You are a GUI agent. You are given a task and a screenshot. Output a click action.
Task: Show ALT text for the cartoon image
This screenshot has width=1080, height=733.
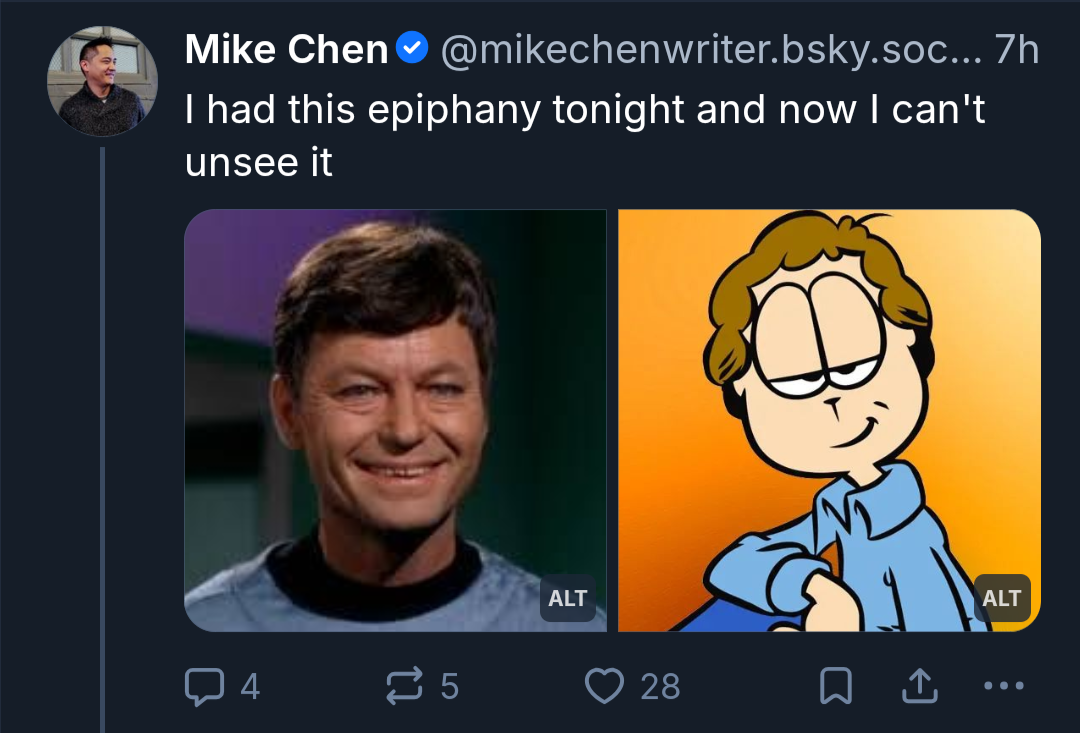(x=1001, y=598)
